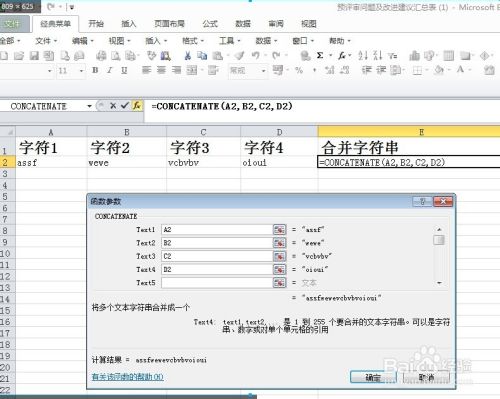This screenshot has width=500, height=399.
Task: Click the Increase Decimal icon
Action: click(330, 70)
